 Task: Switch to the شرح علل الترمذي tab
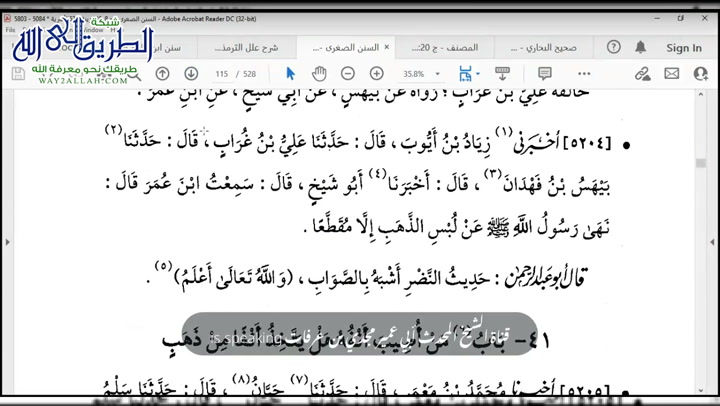tap(247, 48)
